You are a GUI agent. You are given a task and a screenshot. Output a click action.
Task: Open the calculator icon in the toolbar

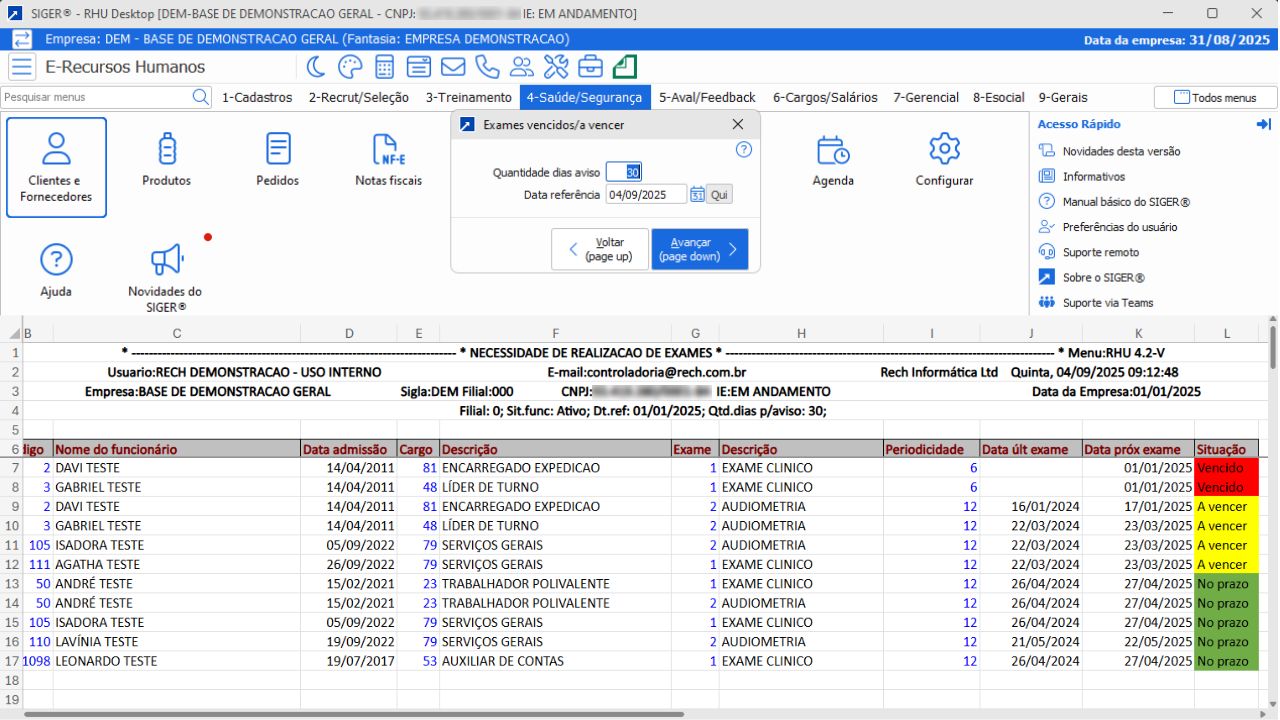coord(385,67)
